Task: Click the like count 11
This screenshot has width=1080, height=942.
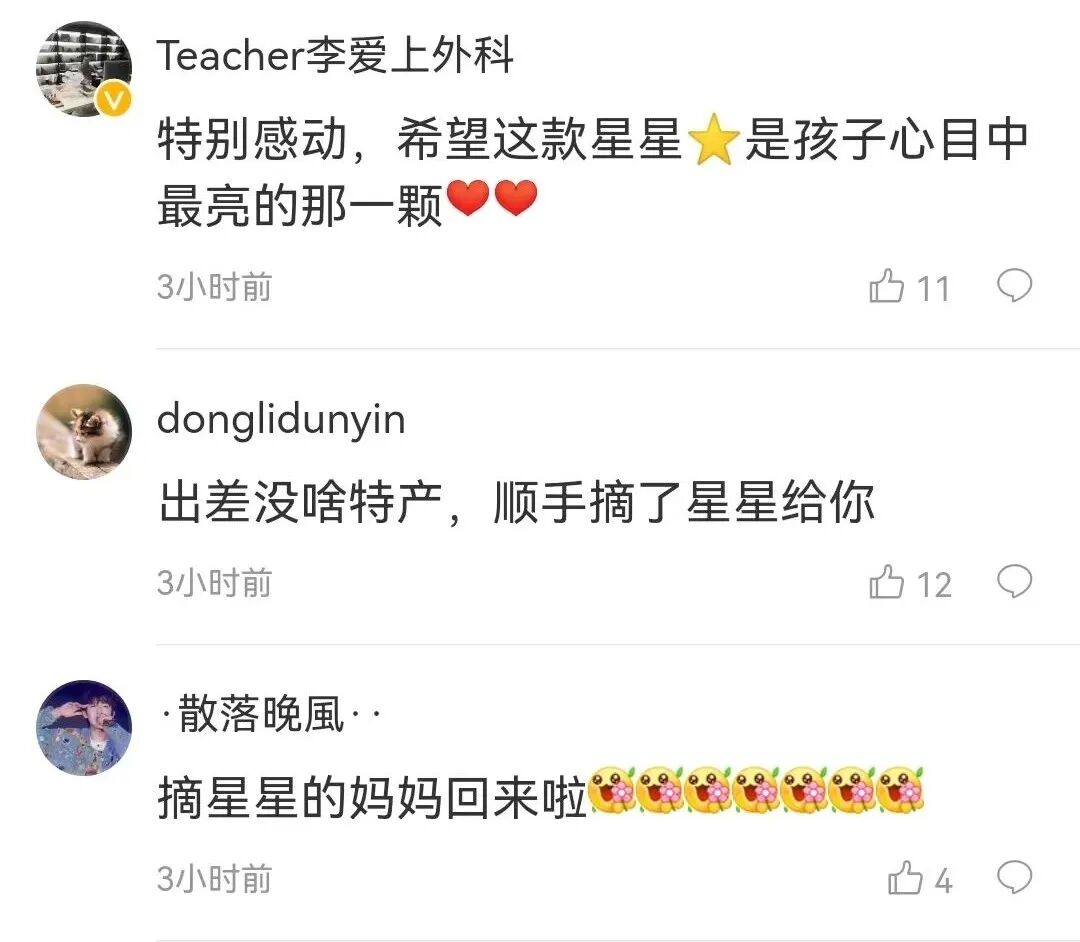Action: click(933, 289)
